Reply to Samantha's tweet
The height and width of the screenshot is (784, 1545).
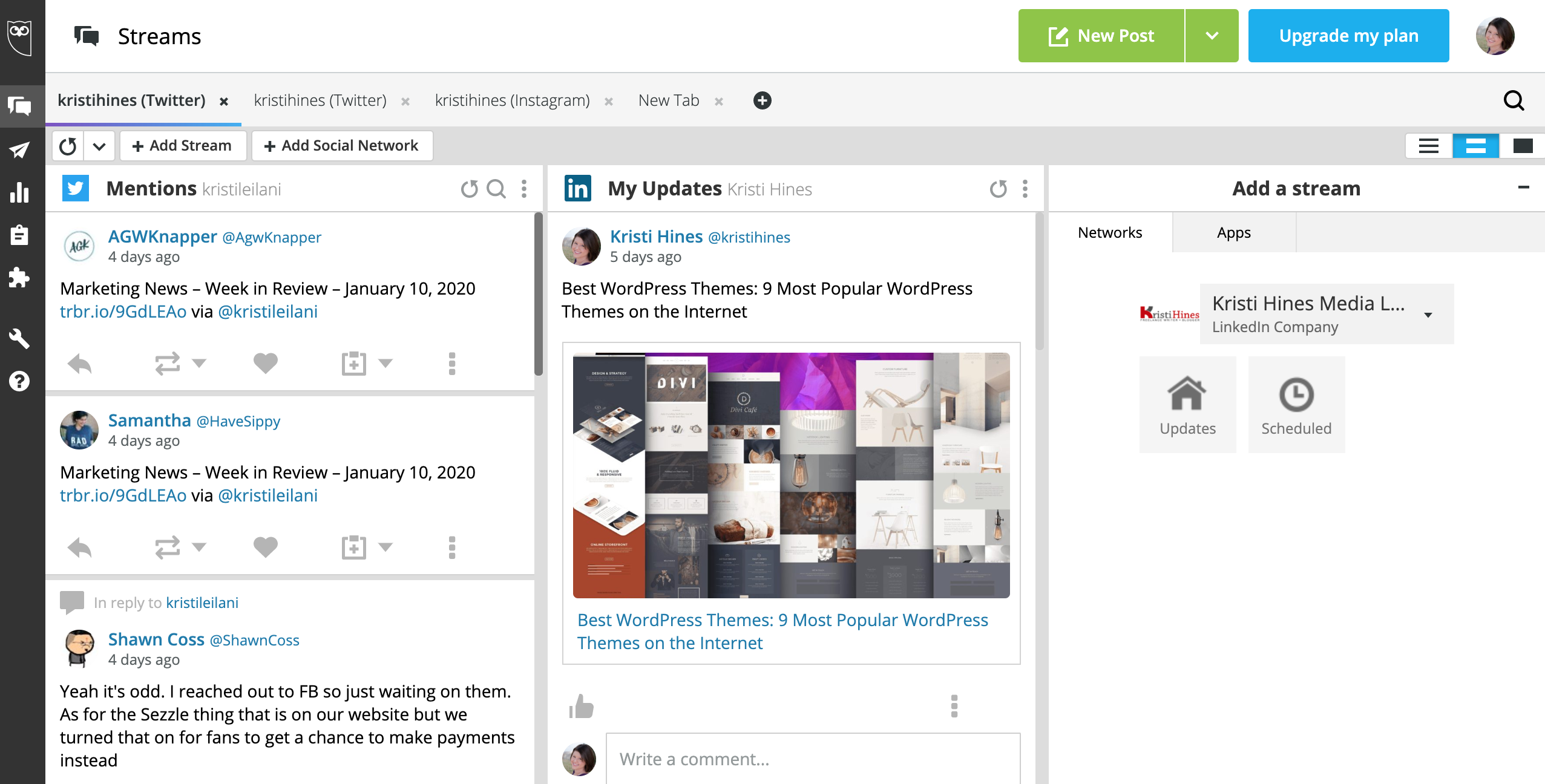tap(79, 547)
